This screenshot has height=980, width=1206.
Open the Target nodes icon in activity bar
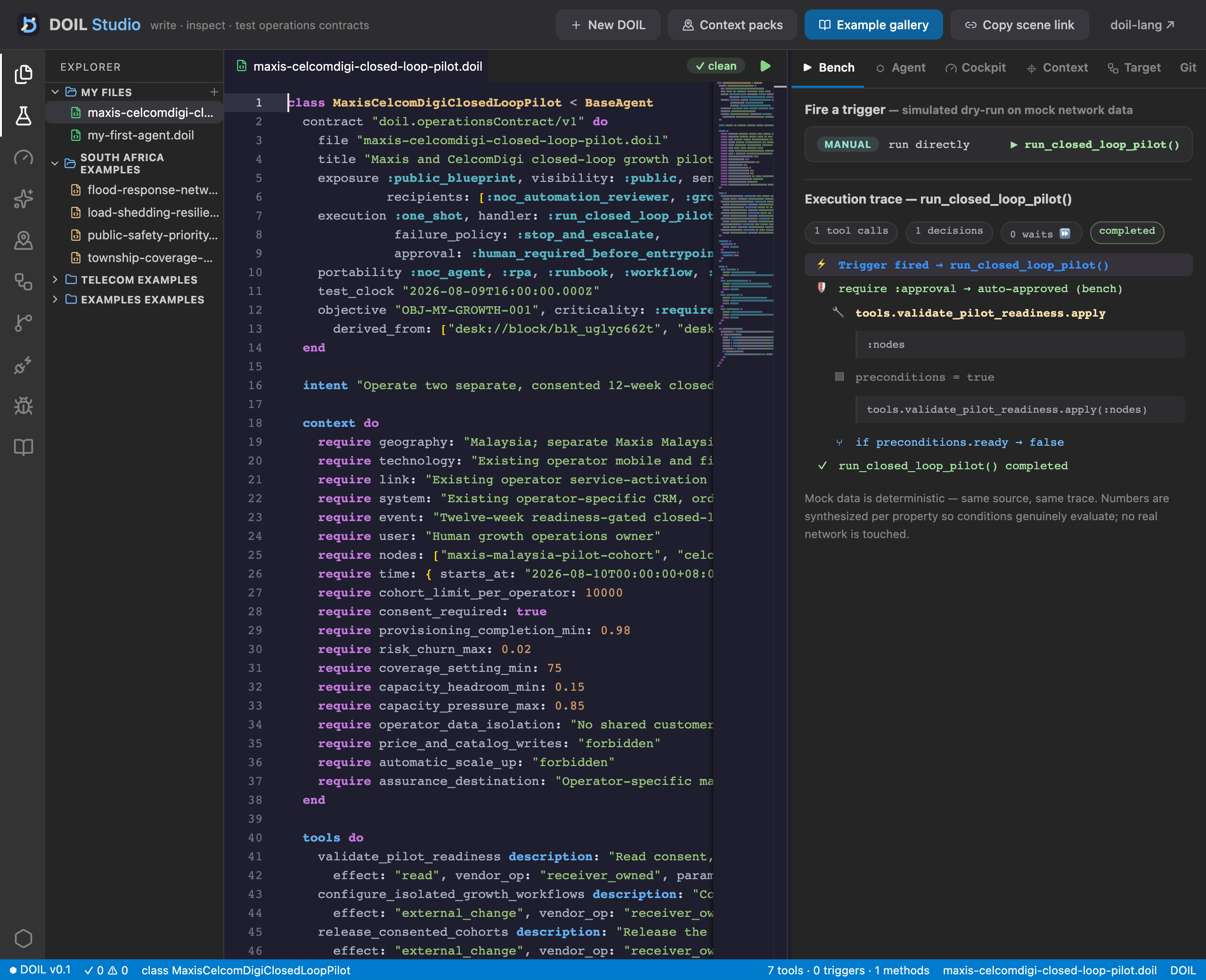pyautogui.click(x=23, y=282)
